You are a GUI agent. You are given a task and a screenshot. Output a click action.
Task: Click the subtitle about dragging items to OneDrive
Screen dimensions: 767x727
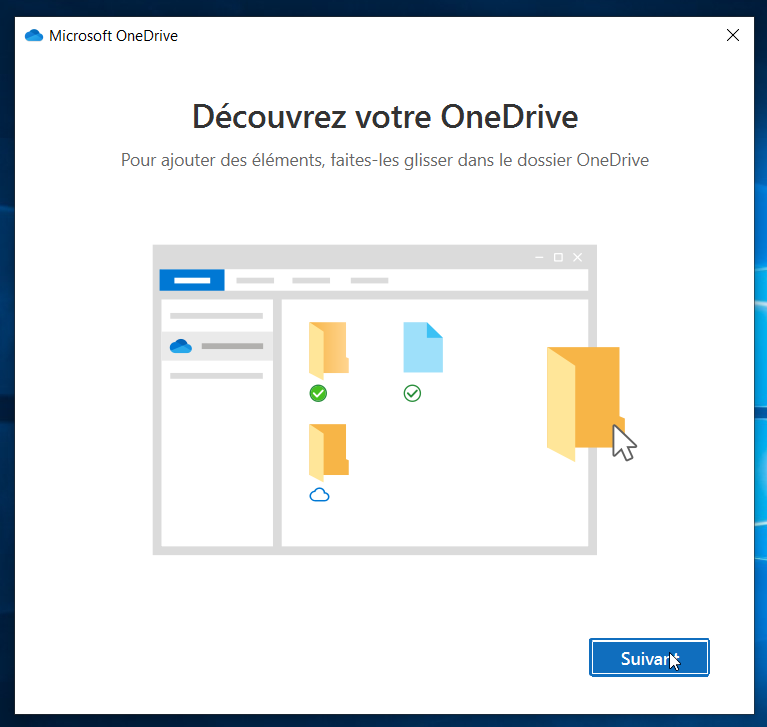385,160
